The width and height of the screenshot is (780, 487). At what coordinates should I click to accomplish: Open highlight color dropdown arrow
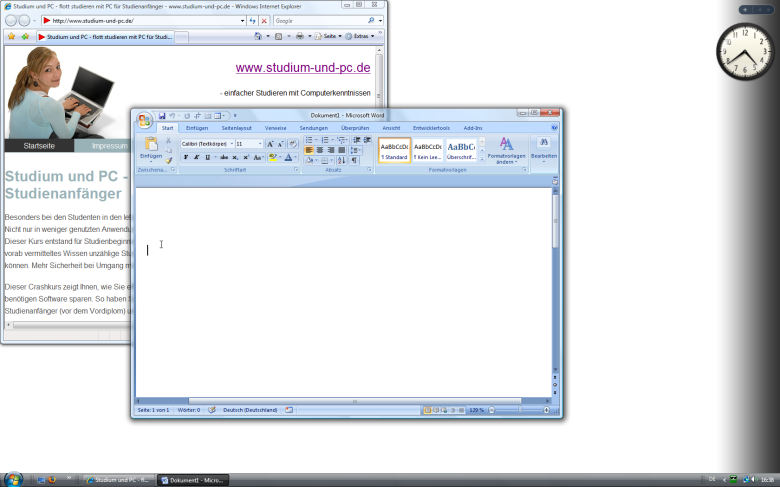(x=280, y=157)
